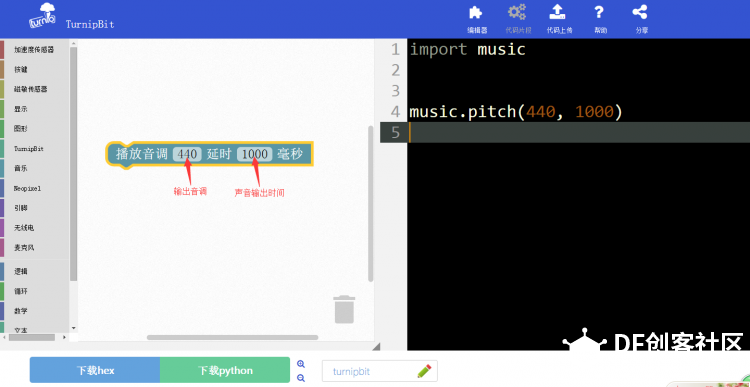Click the TurnipBit cloud logo

(x=42, y=16)
